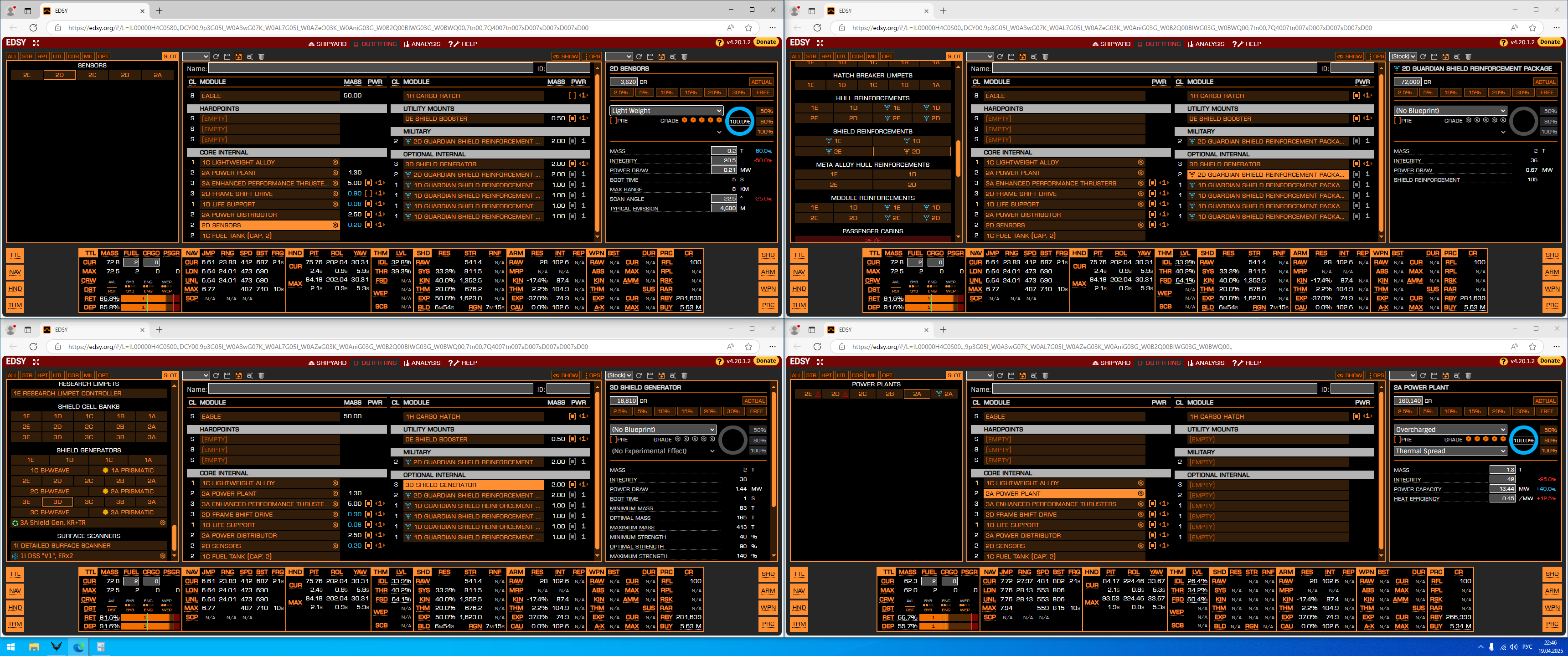Open Microsoft Edge from the Windows taskbar
Image resolution: width=1568 pixels, height=656 pixels.
78,647
